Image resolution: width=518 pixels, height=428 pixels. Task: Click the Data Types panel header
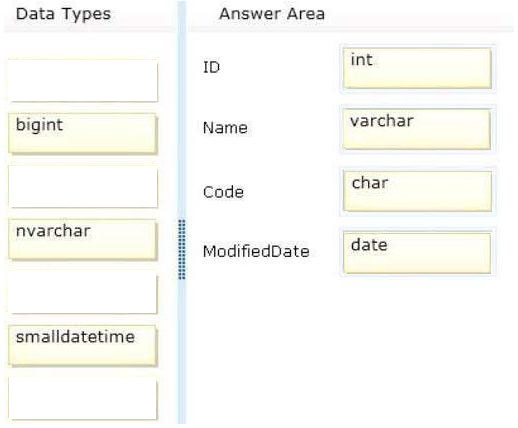63,14
